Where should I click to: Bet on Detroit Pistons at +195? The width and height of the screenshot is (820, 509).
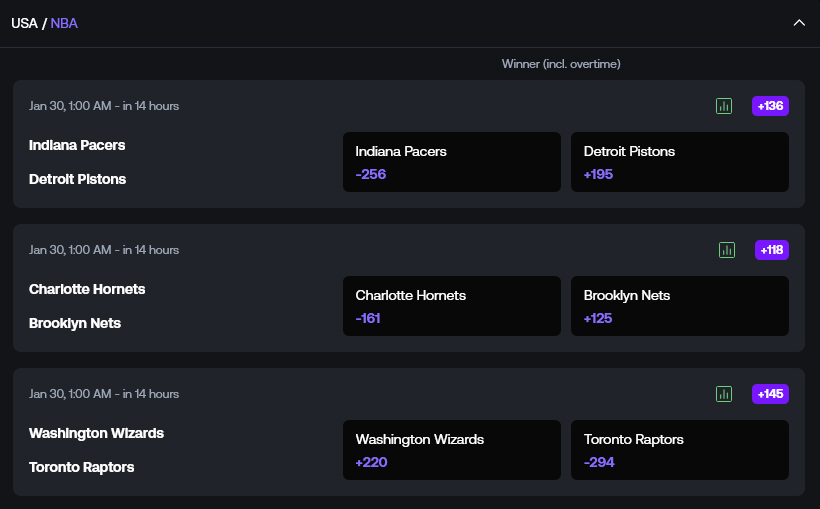point(680,162)
